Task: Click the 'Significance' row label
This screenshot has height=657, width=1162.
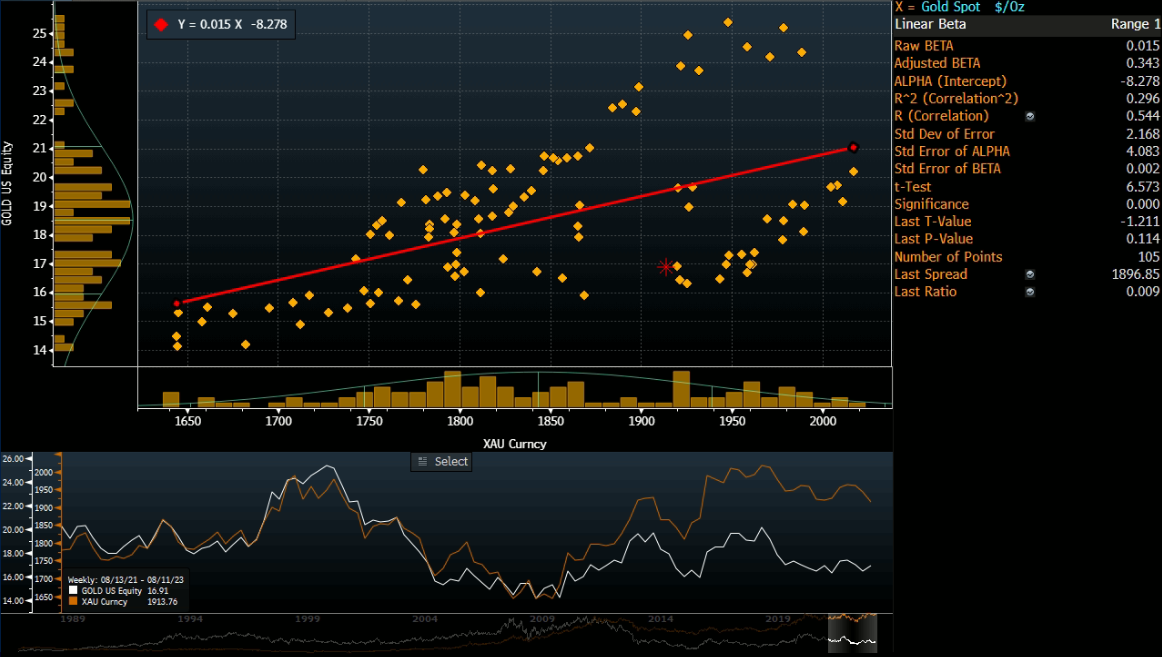Action: (932, 204)
